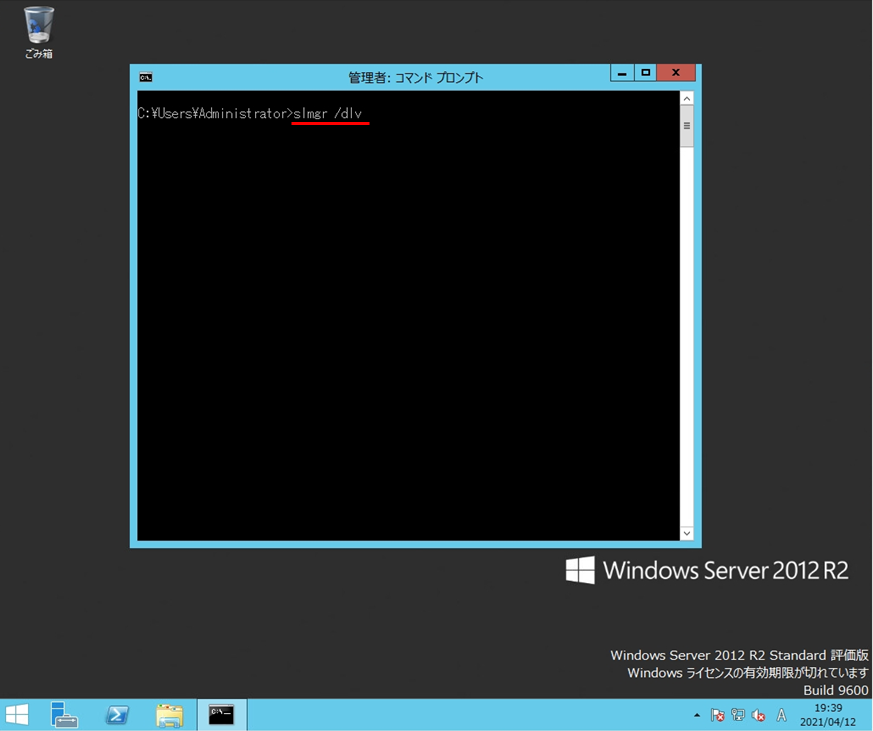Click the console scrollbar down arrow
This screenshot has height=731, width=873.
click(686, 533)
